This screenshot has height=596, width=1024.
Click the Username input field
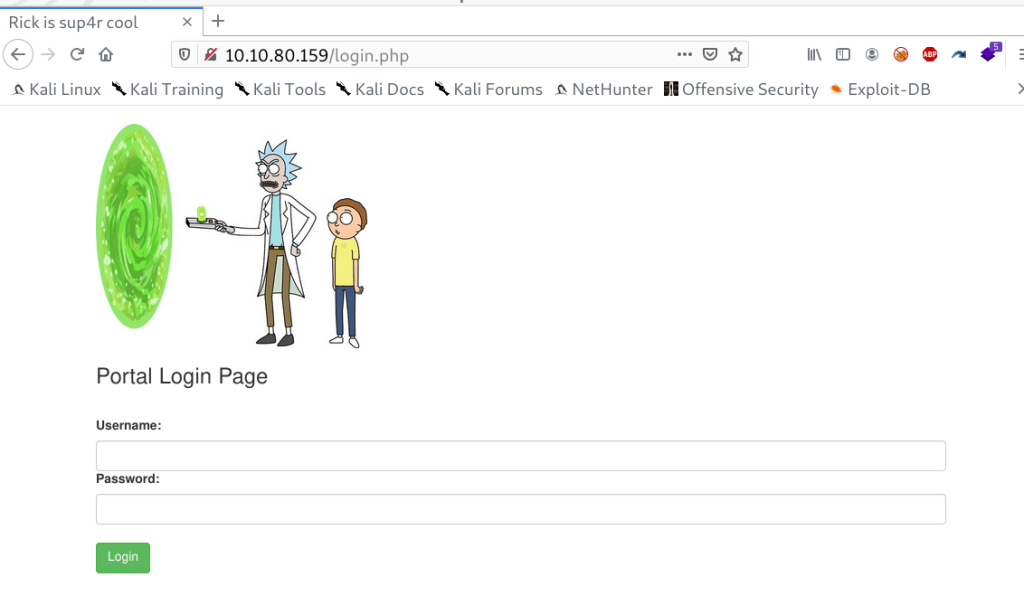pos(520,456)
